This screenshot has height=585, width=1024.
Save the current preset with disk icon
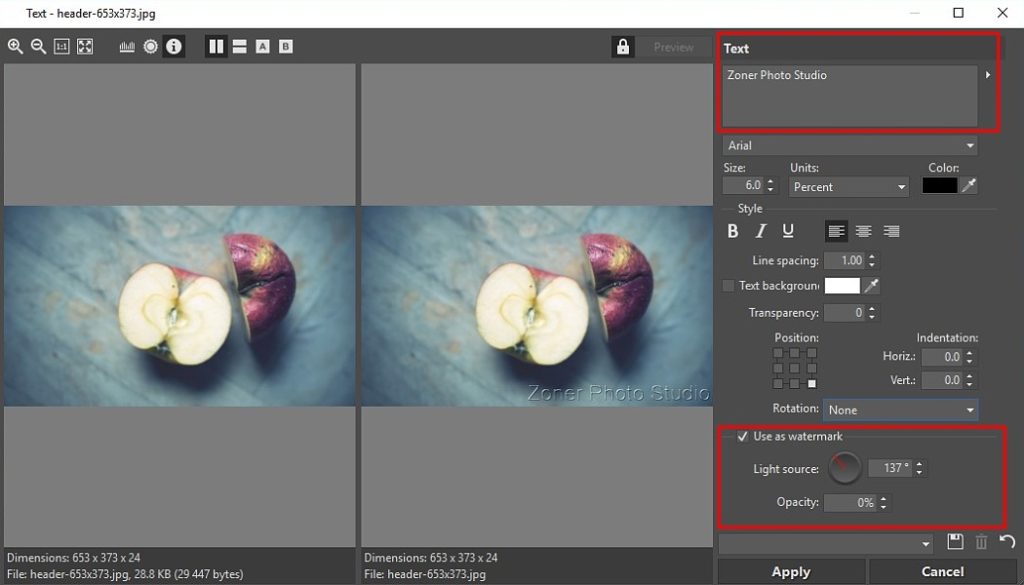coord(955,542)
